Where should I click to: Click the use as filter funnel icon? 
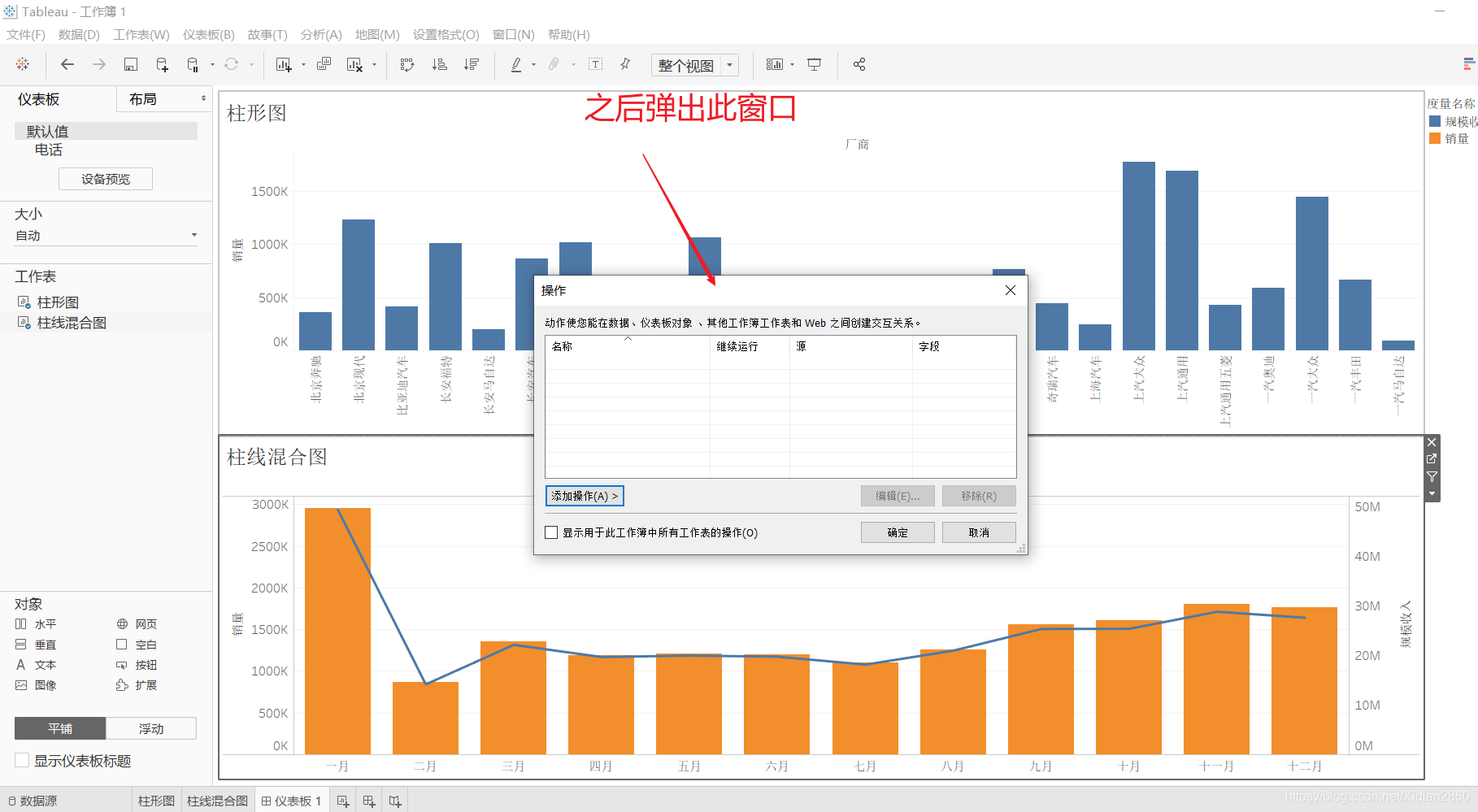click(x=1432, y=477)
